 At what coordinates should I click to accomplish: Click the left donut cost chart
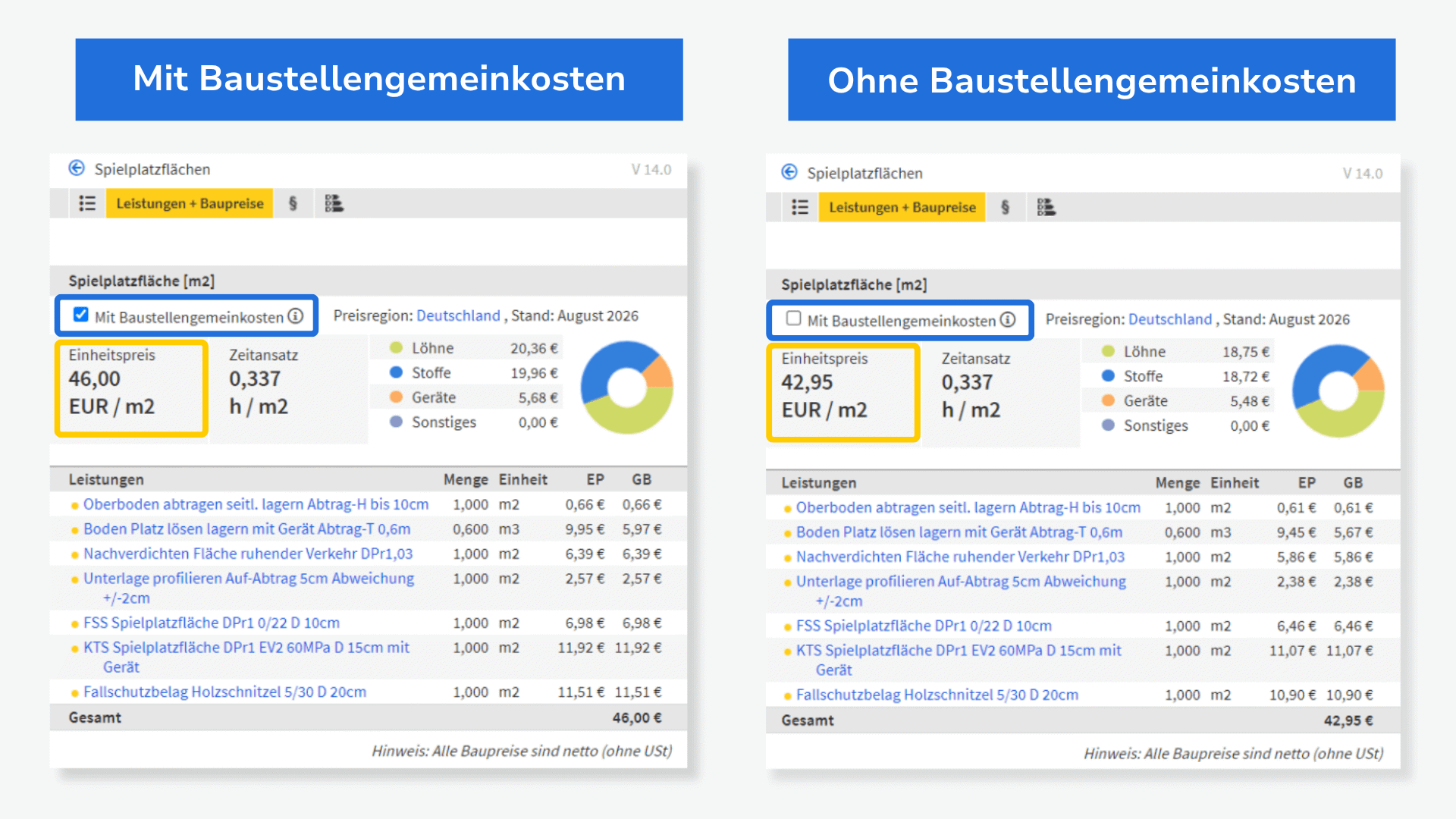coord(626,388)
